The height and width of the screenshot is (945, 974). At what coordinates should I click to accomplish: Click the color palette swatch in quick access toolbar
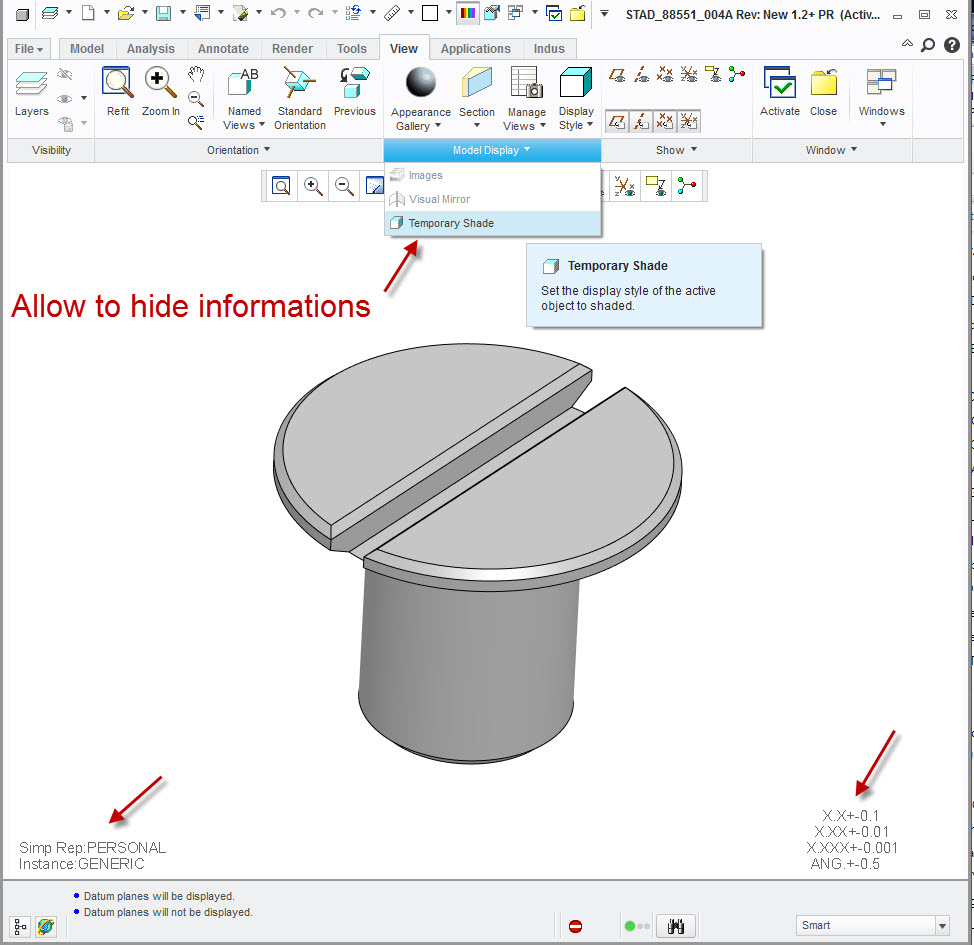(x=467, y=13)
